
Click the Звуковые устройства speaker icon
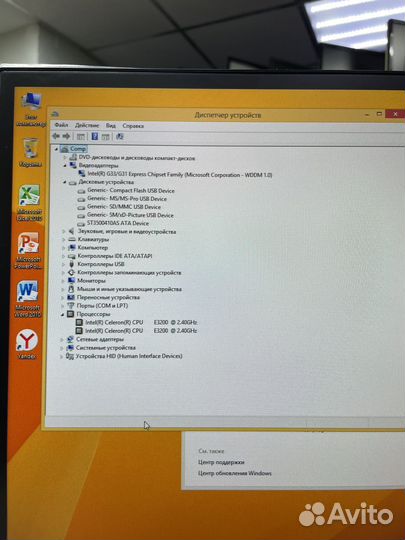point(72,231)
